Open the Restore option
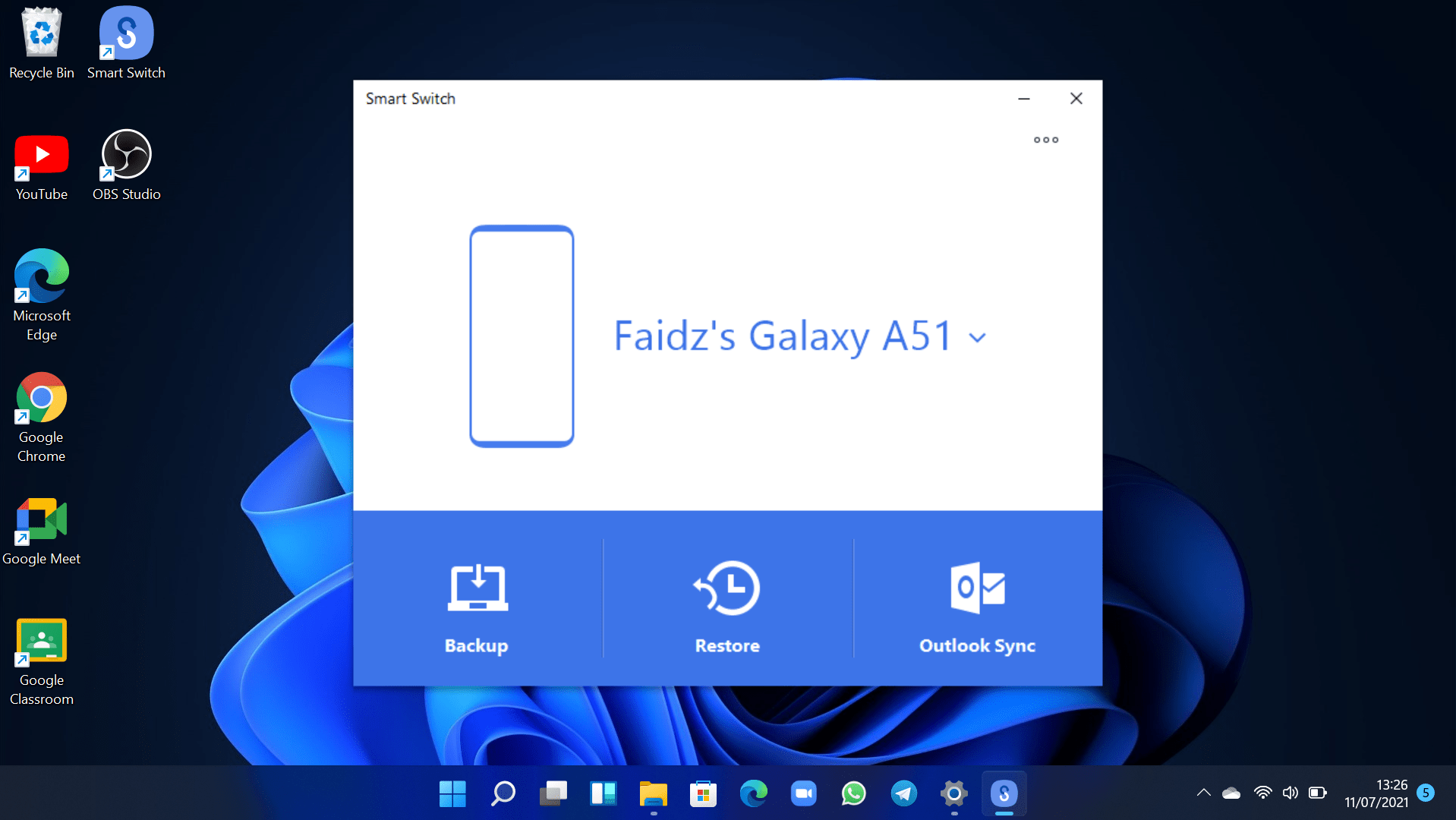 point(727,598)
